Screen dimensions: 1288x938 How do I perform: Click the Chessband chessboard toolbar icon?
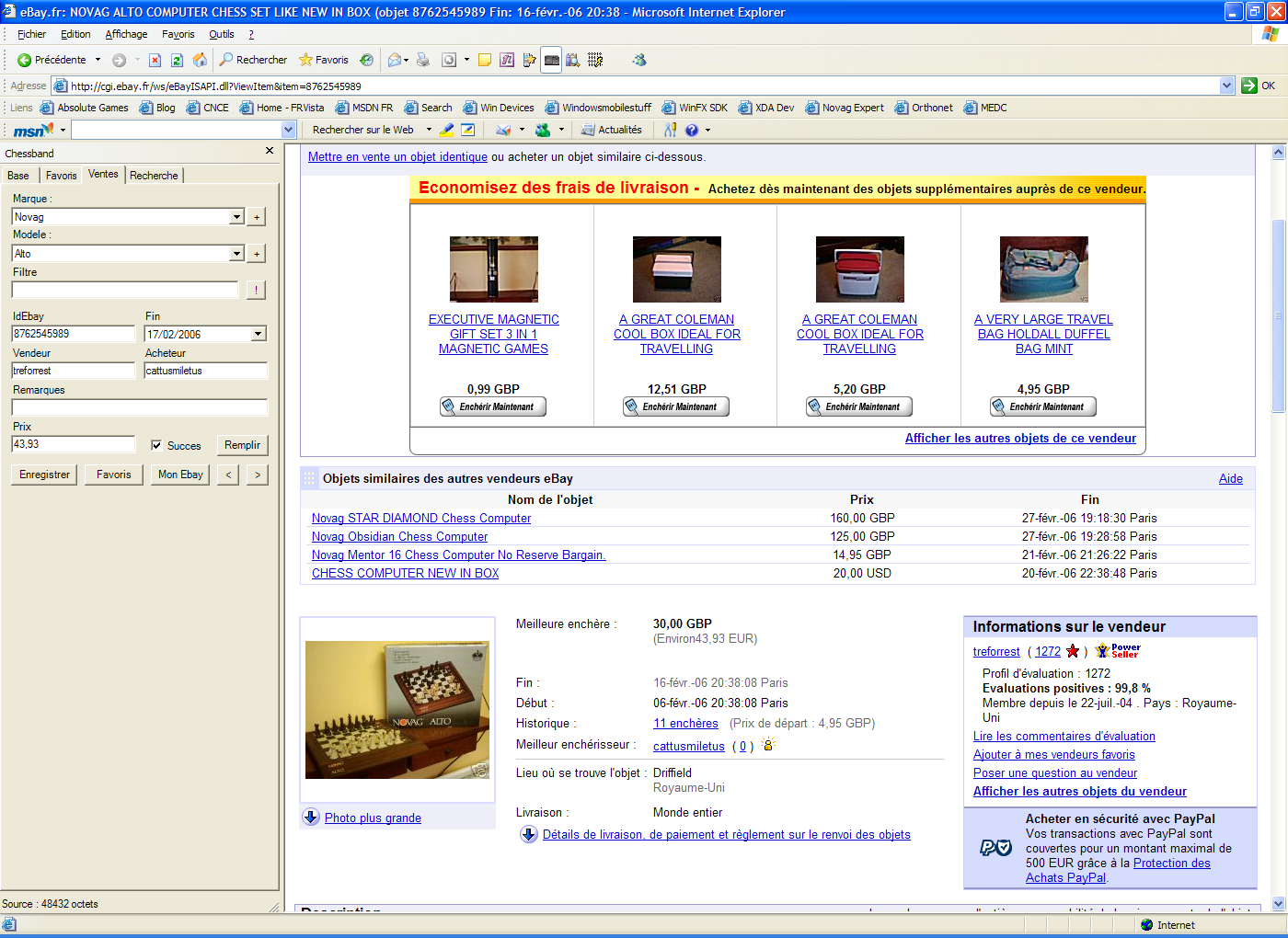[551, 60]
